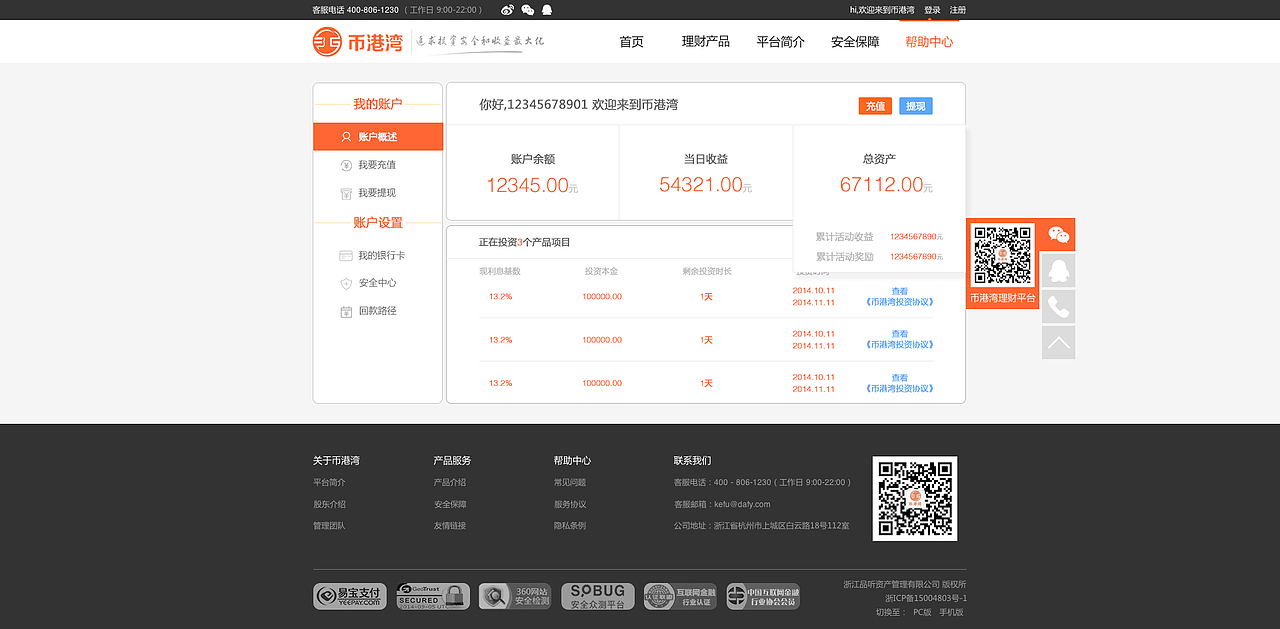Select 我要提现 in sidebar
1280x629 pixels.
378,193
